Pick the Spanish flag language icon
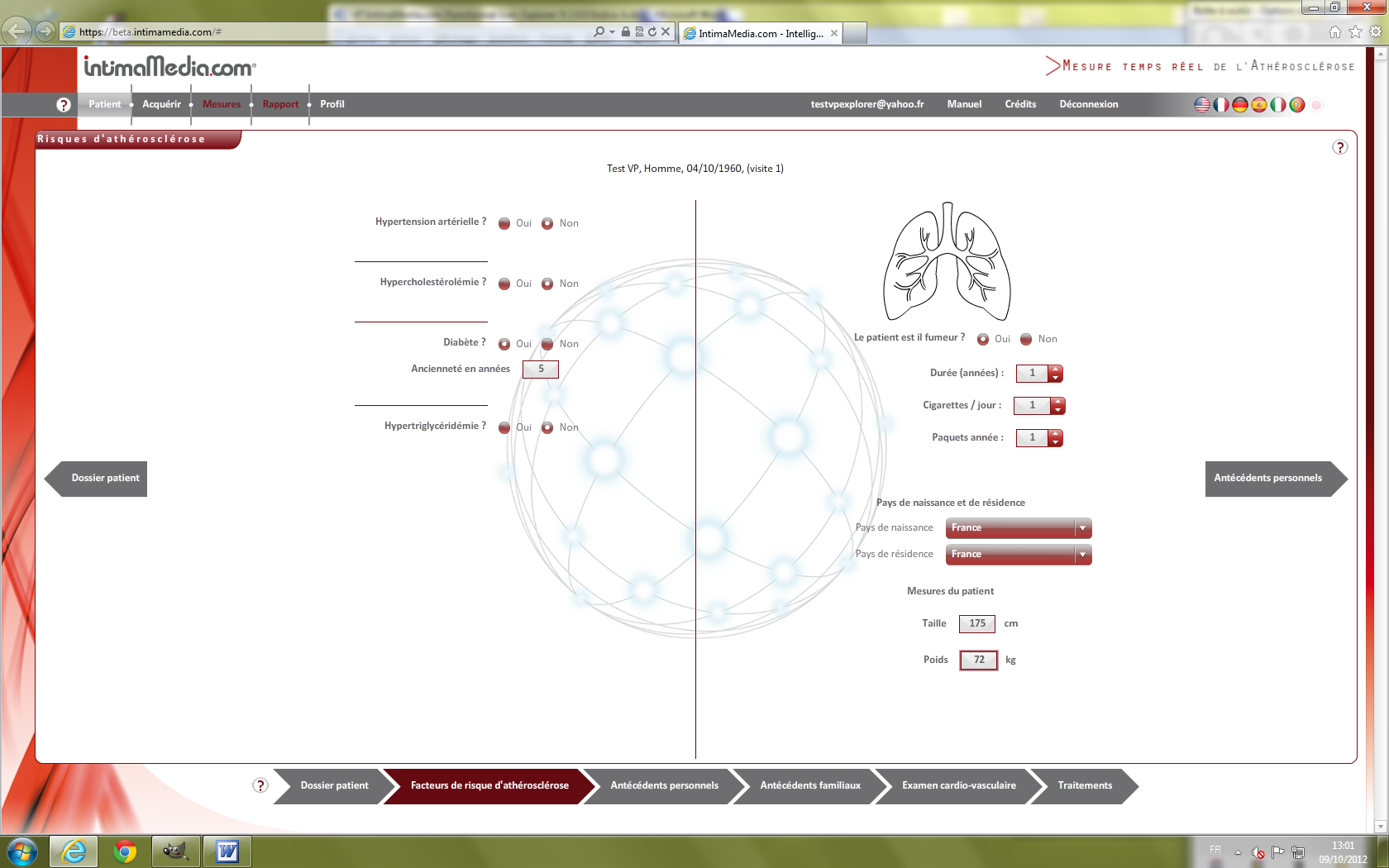 tap(1259, 105)
